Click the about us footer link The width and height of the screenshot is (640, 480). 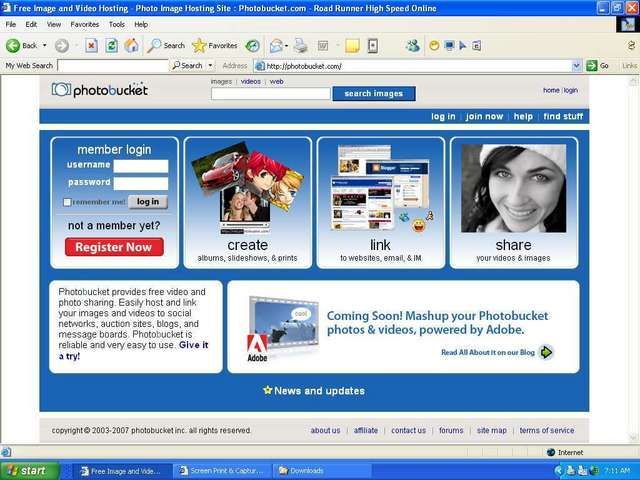tap(325, 430)
